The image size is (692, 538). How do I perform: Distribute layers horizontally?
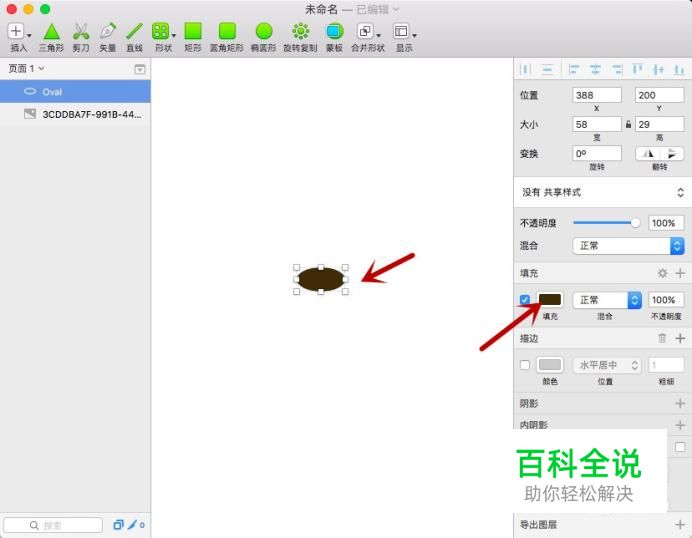click(x=525, y=69)
